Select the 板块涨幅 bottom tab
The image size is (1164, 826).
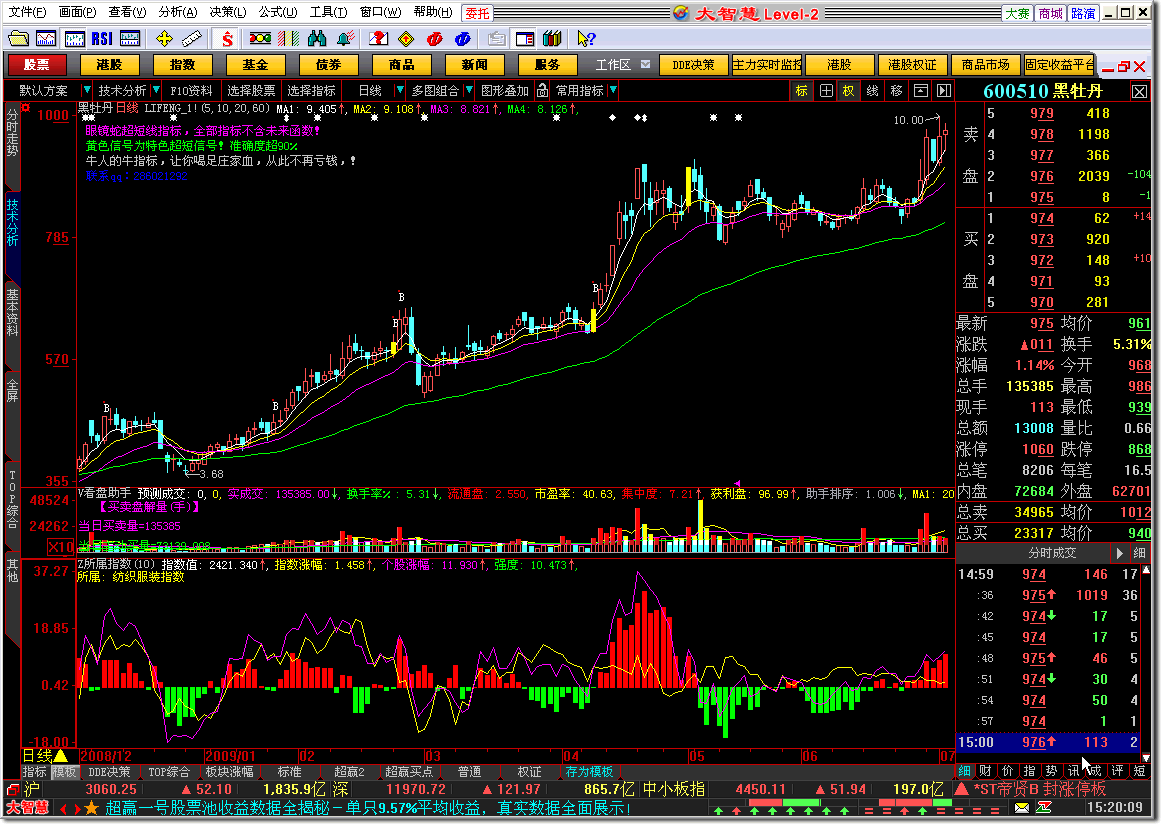(229, 772)
